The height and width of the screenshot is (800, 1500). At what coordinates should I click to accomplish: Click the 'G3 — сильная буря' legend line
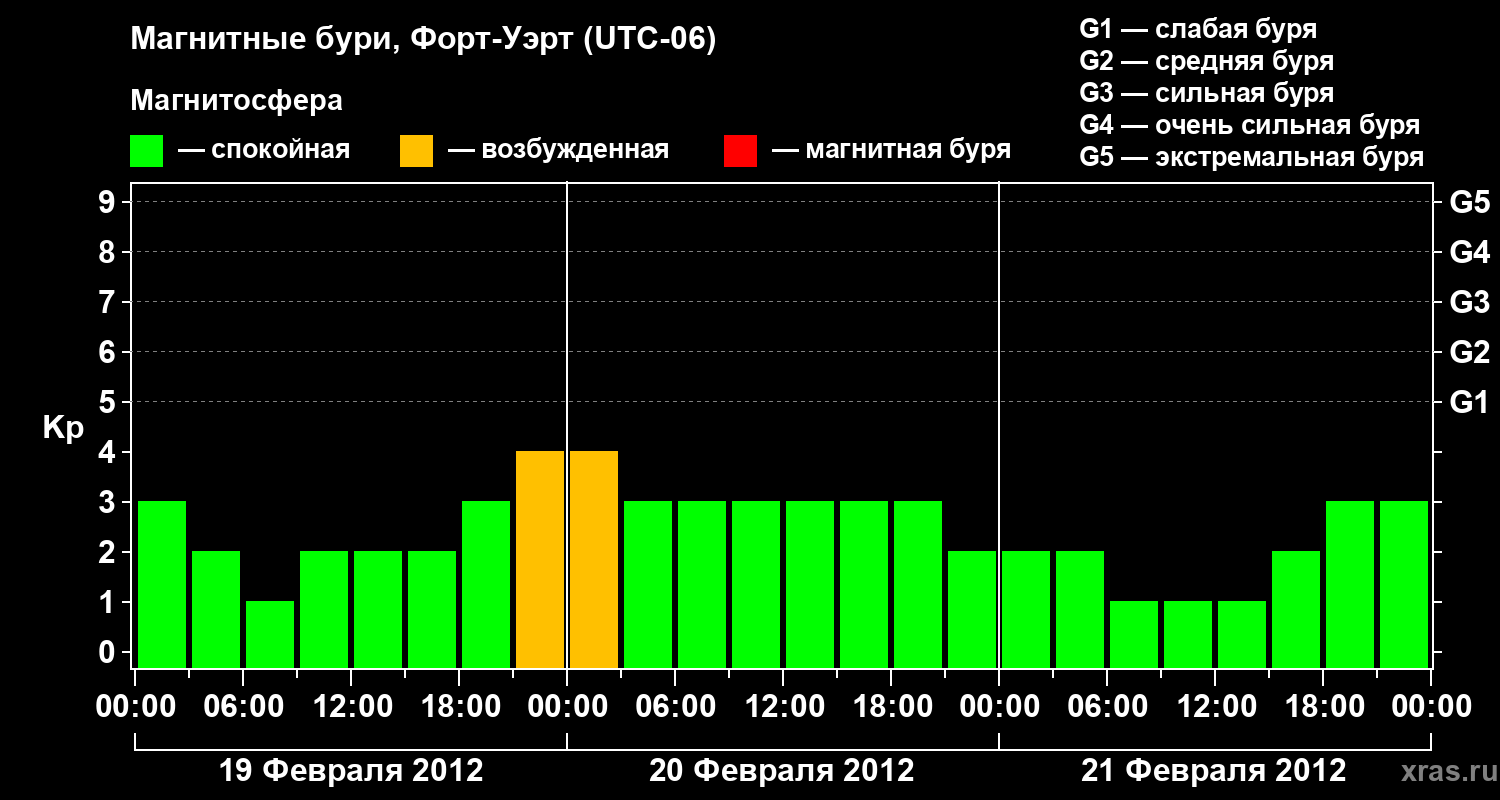1207,93
